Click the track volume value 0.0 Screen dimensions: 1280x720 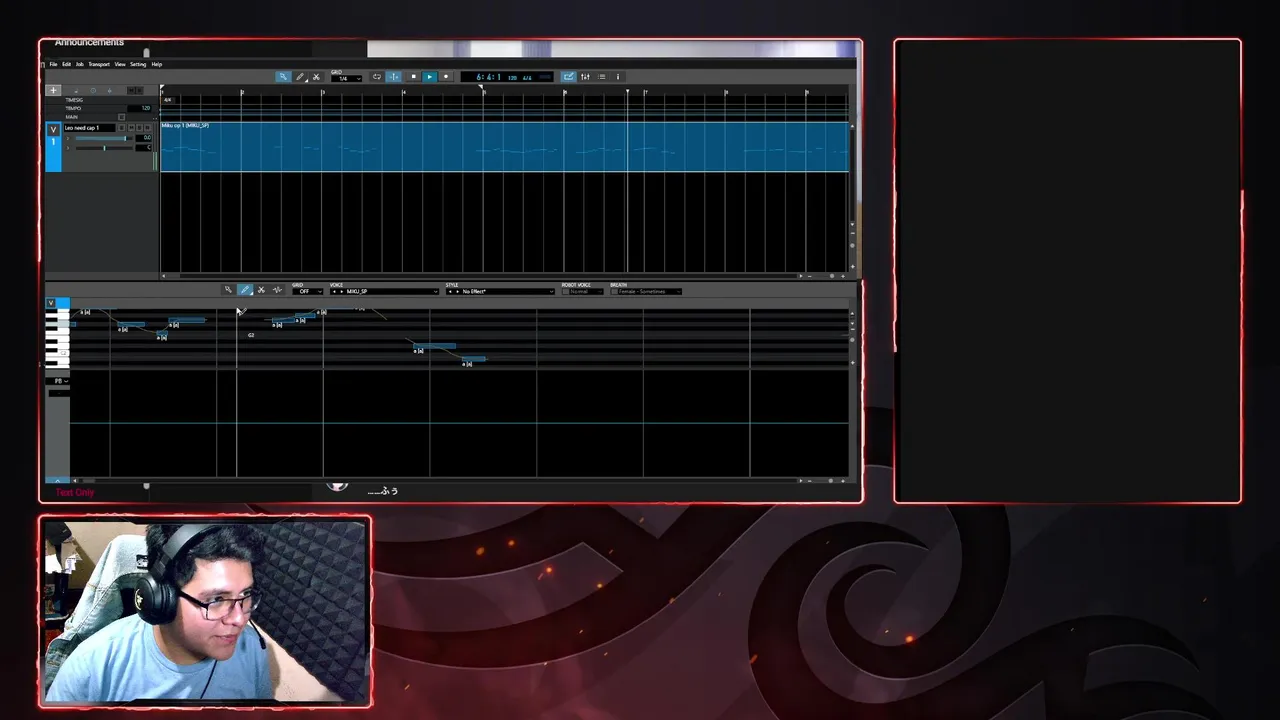[x=143, y=138]
